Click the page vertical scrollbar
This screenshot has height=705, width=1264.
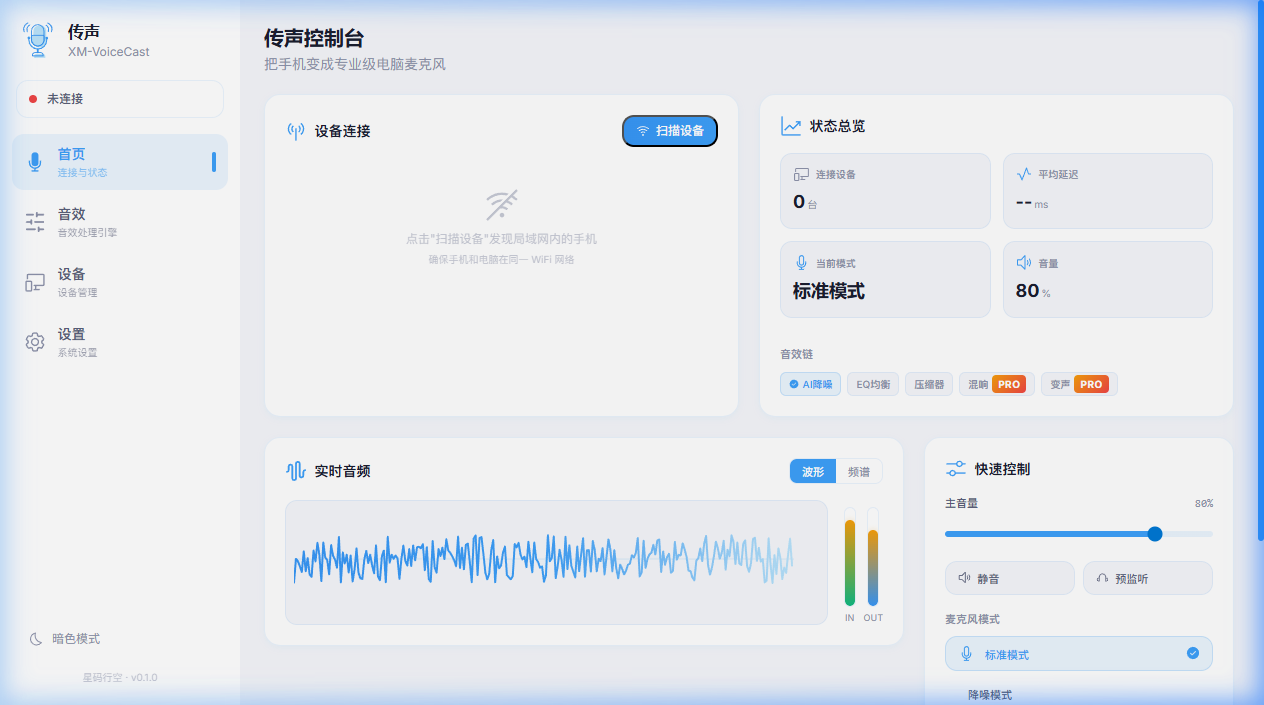[x=1260, y=270]
